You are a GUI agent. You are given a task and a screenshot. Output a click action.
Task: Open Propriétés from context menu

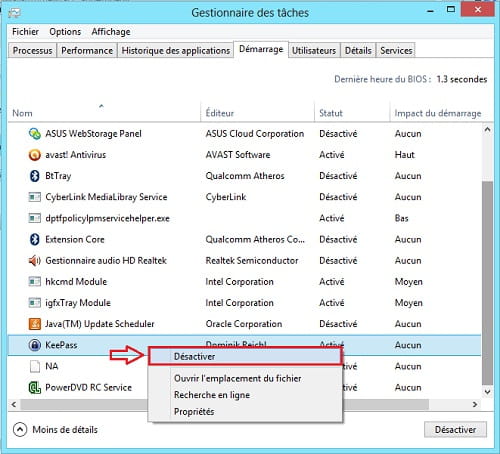point(194,412)
